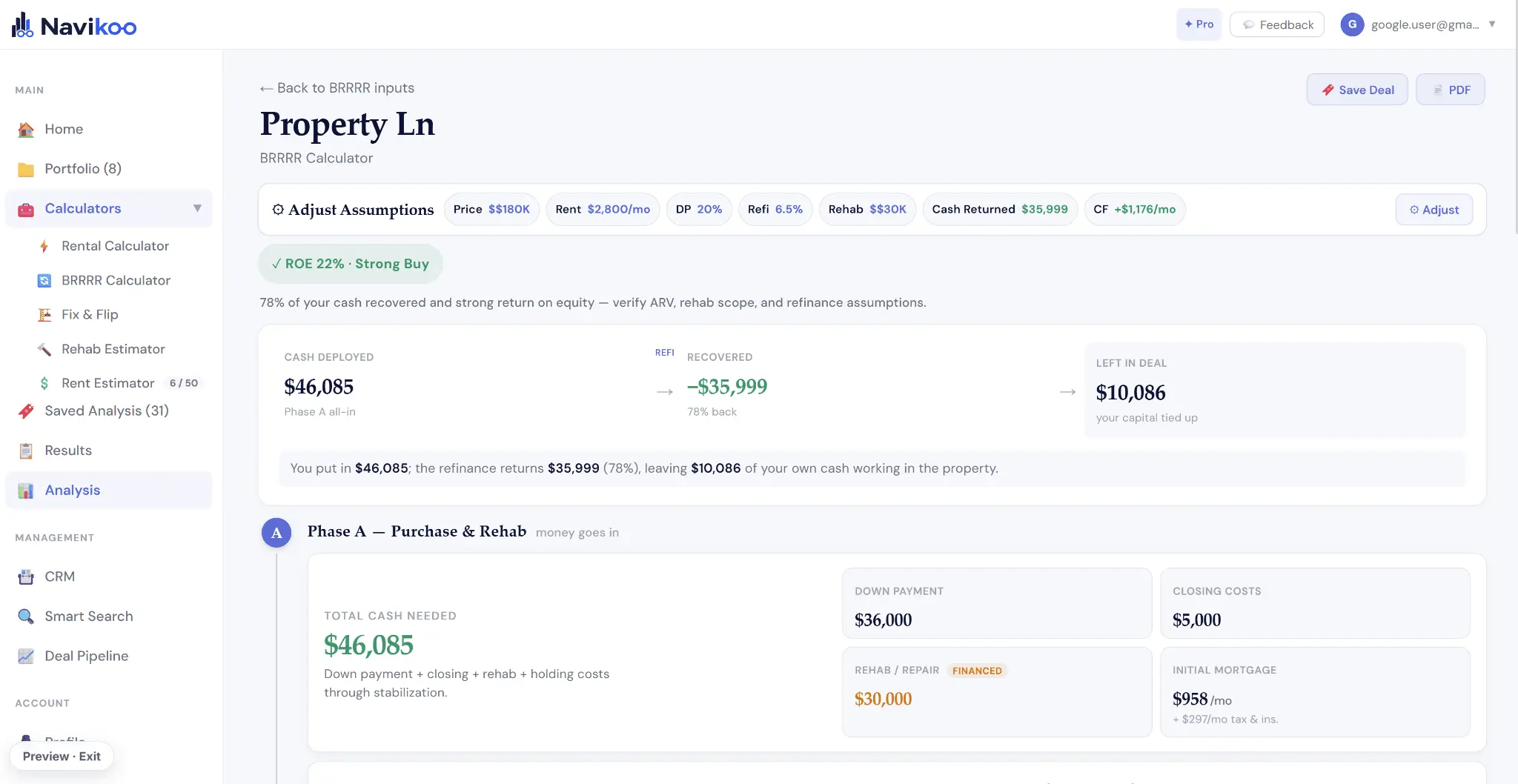1518x784 pixels.
Task: Click Preview · Exit button
Action: pyautogui.click(x=62, y=757)
